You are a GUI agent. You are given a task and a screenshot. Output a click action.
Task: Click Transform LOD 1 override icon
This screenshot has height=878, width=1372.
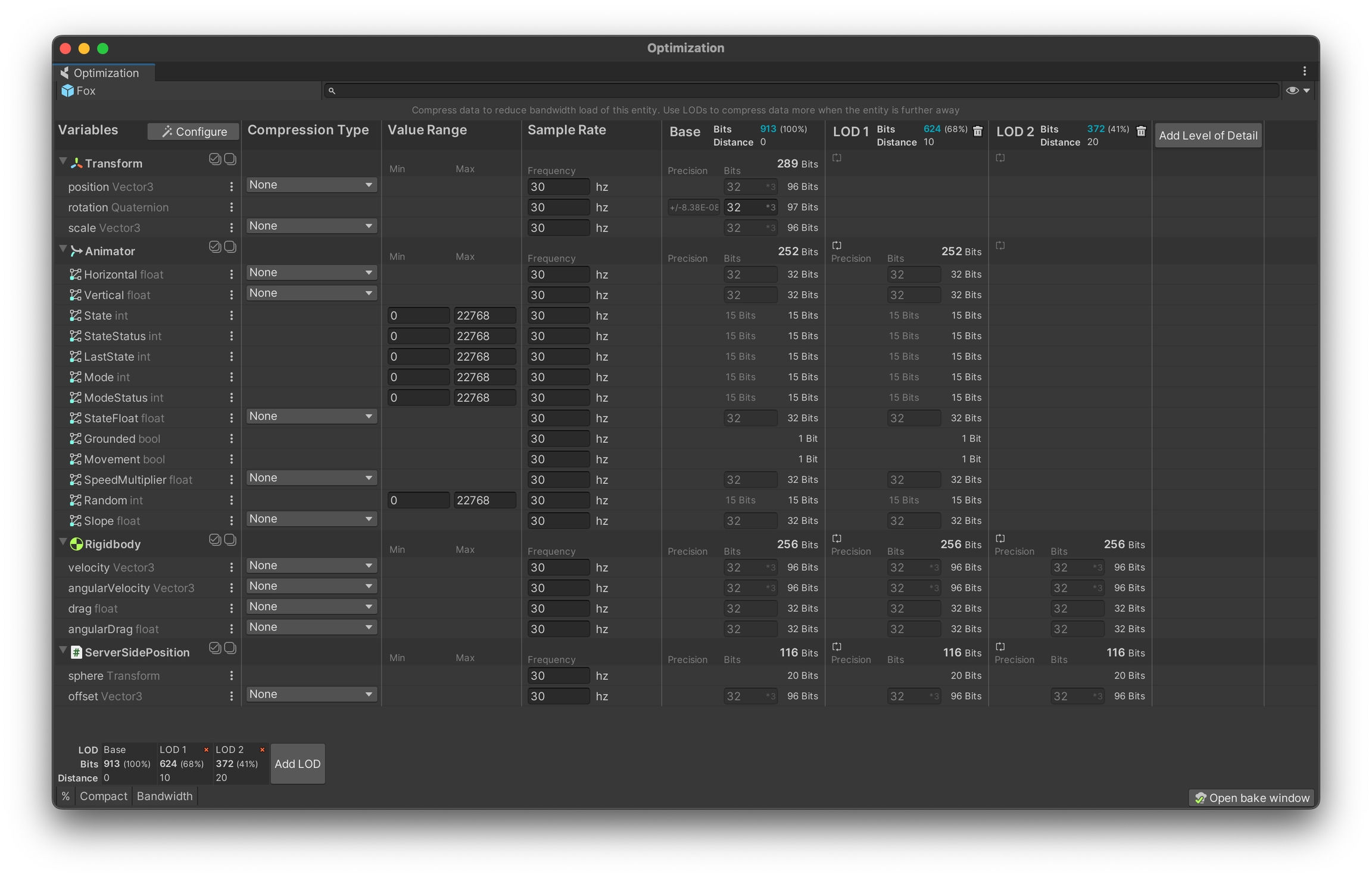click(837, 158)
